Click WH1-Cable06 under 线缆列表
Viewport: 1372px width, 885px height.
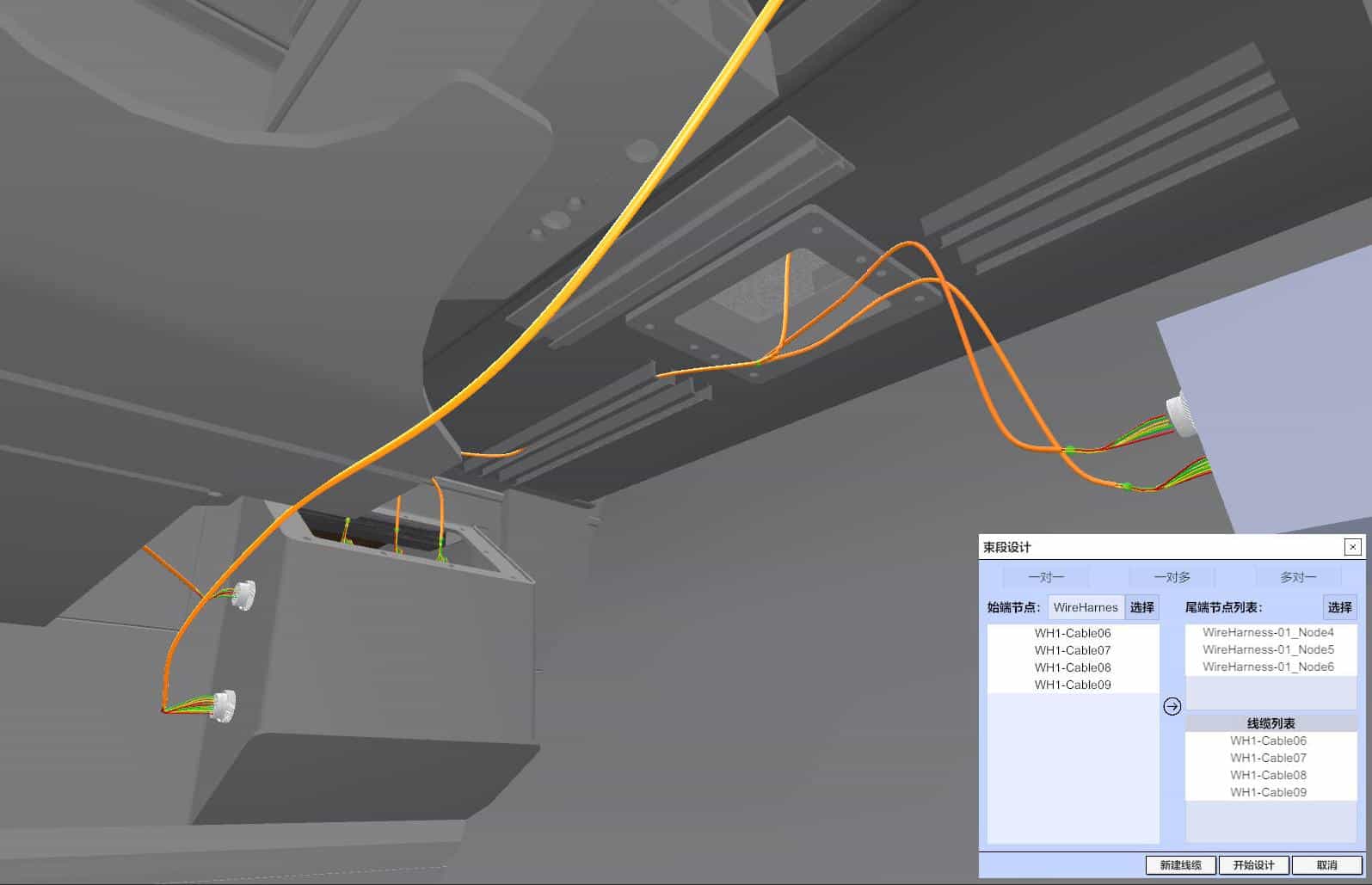pyautogui.click(x=1268, y=741)
